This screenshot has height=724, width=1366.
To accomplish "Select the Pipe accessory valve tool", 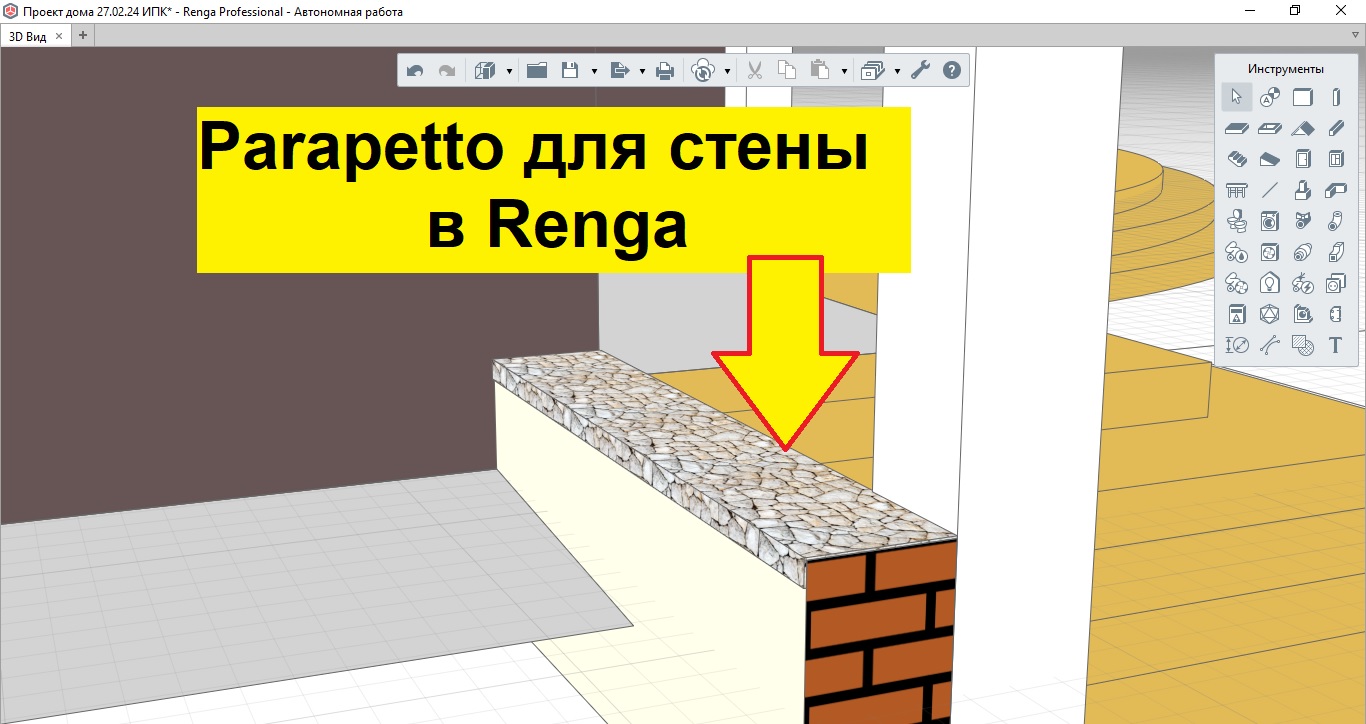I will coord(1302,221).
